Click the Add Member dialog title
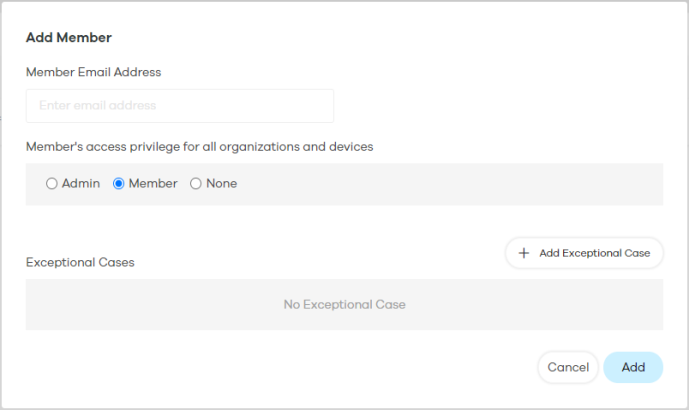Viewport: 689px width, 410px height. [x=69, y=37]
